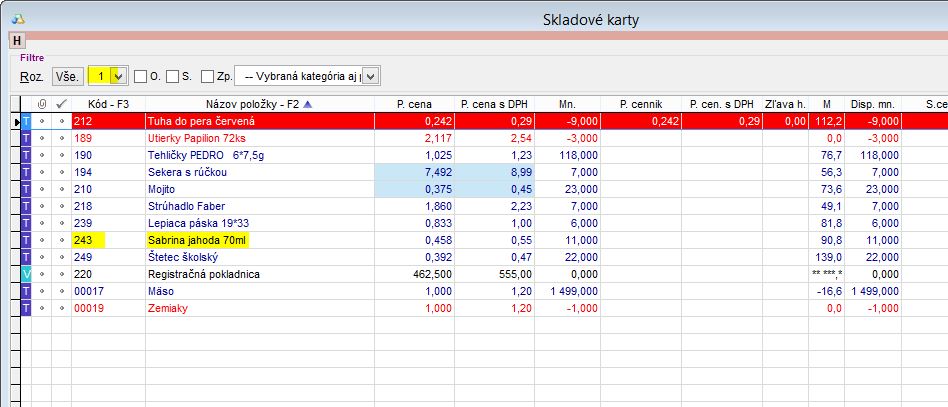Enable the O. filter checkbox

pos(141,76)
